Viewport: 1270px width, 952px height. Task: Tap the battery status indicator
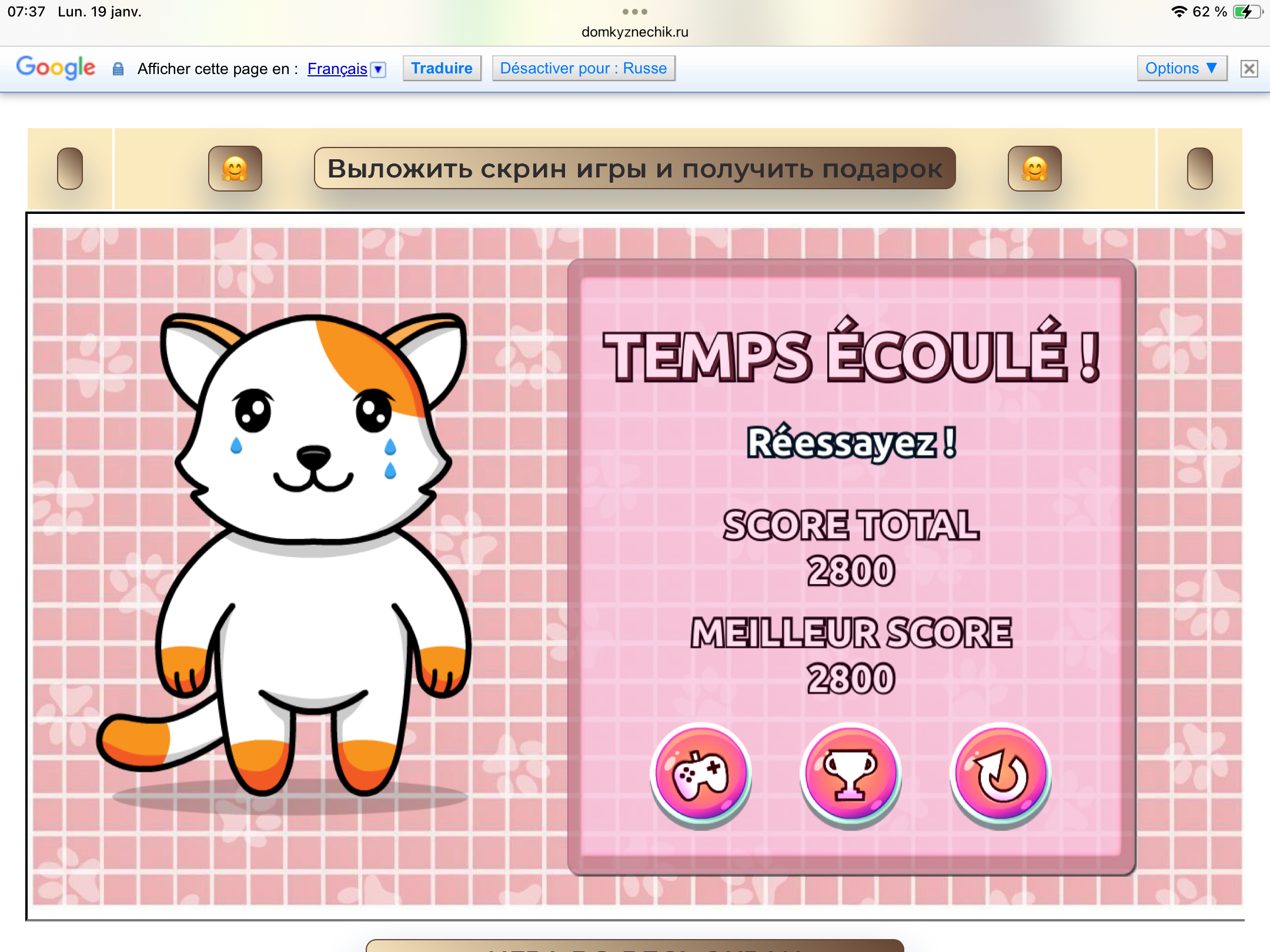tap(1246, 12)
